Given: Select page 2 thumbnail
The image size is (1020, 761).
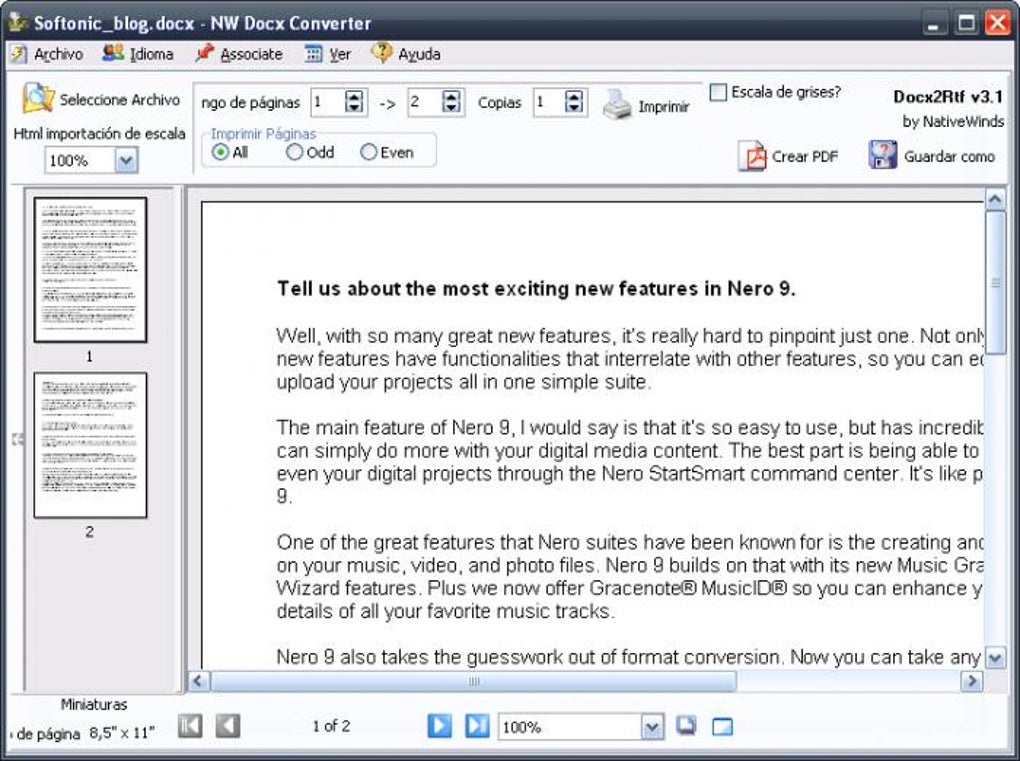Looking at the screenshot, I should (90, 446).
